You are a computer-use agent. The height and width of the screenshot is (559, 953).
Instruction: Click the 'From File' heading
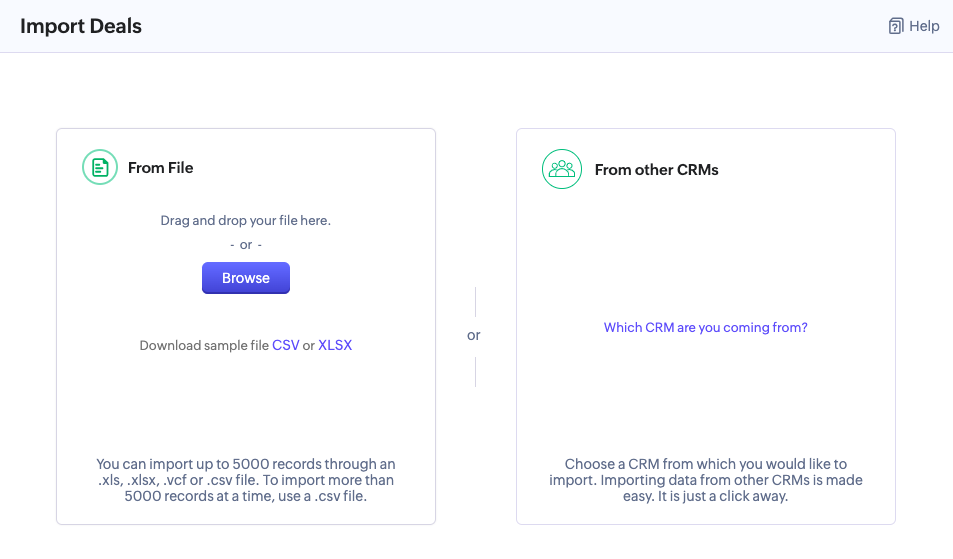160,168
